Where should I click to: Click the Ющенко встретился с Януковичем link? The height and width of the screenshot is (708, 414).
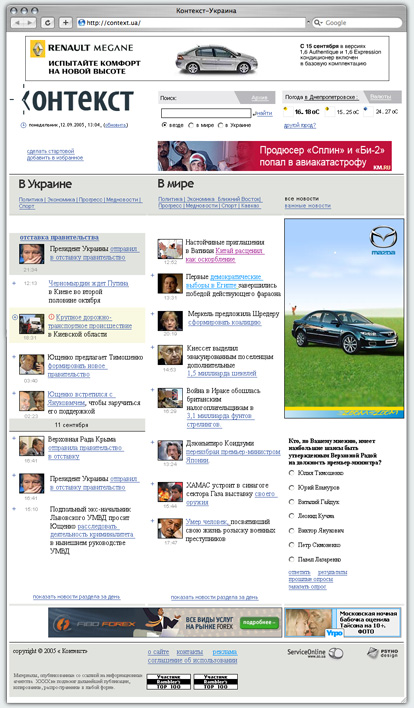[x=81, y=398]
